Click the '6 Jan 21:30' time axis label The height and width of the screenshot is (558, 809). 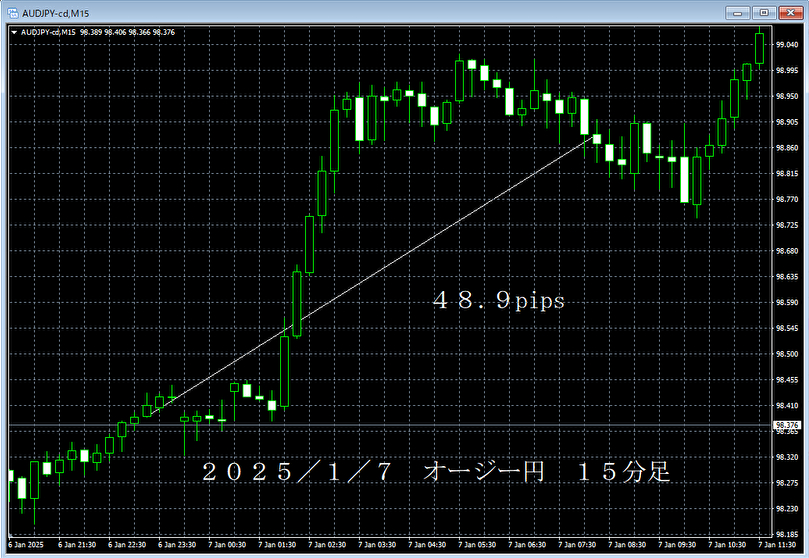[77, 545]
